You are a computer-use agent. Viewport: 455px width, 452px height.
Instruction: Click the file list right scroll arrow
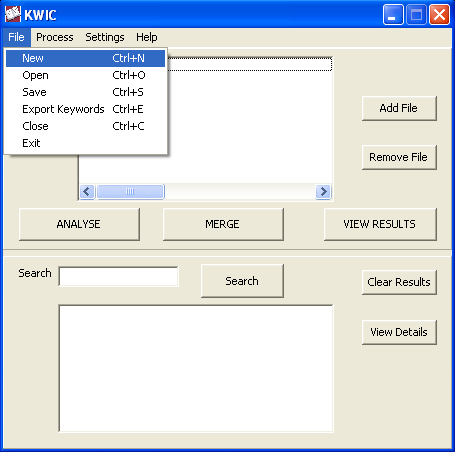coord(323,192)
